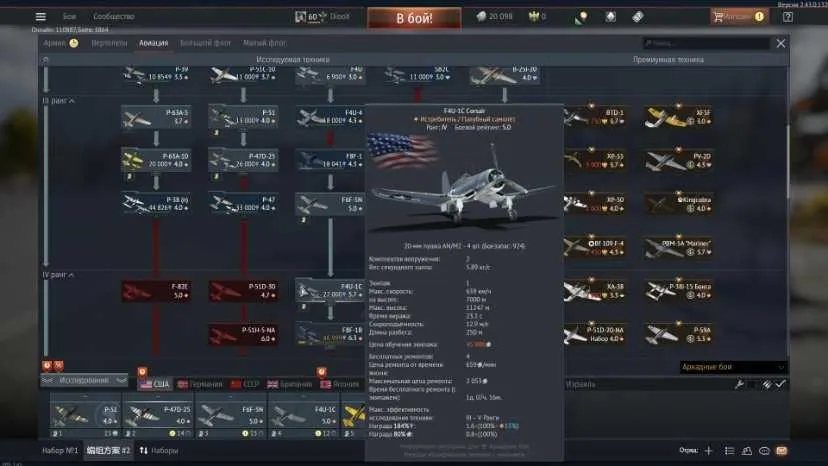Select the PBM-5A 'Mariner' aircraft
Image resolution: width=828 pixels, height=466 pixels.
coord(679,247)
